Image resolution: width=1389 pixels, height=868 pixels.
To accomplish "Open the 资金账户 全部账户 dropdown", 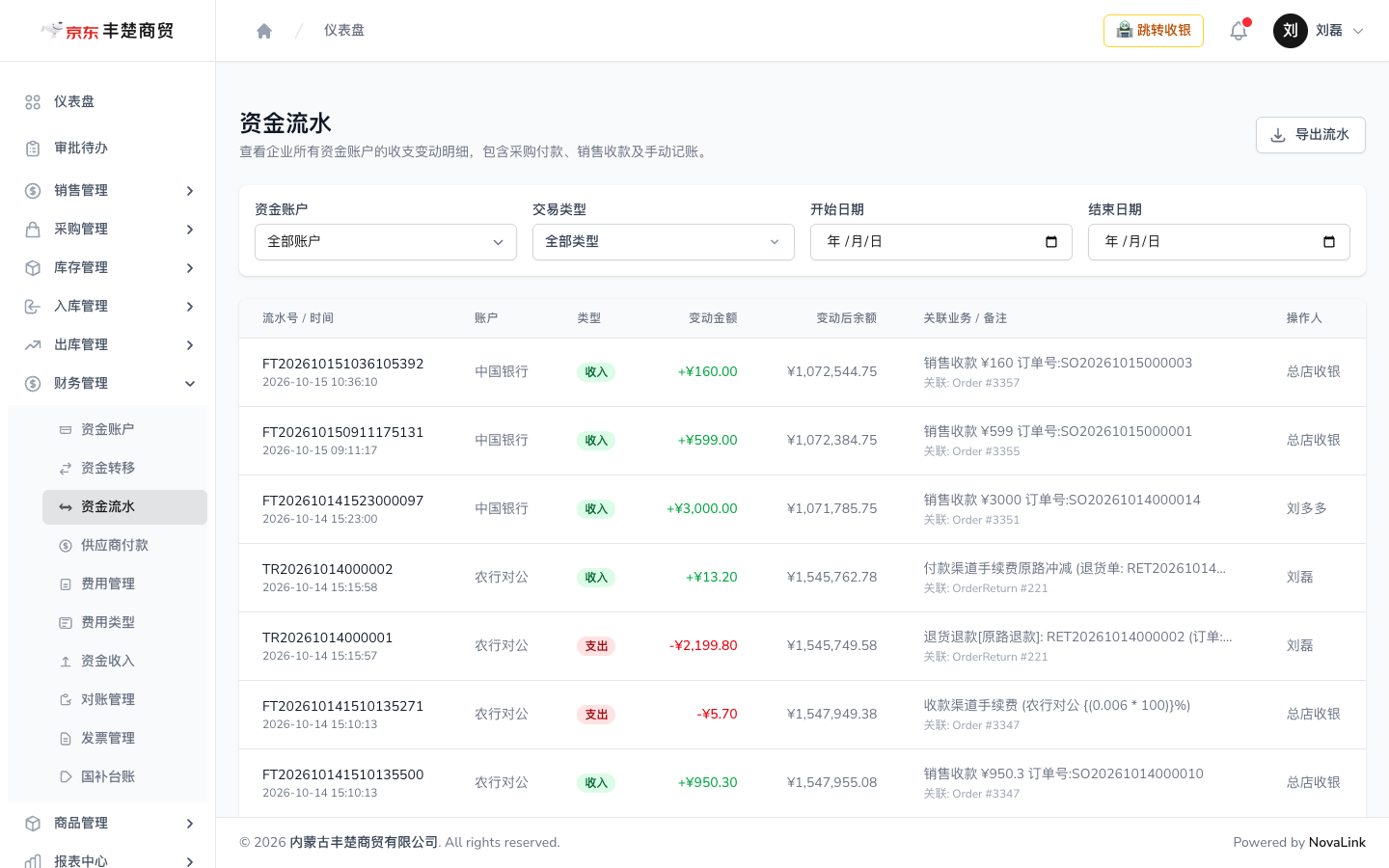I will [386, 242].
